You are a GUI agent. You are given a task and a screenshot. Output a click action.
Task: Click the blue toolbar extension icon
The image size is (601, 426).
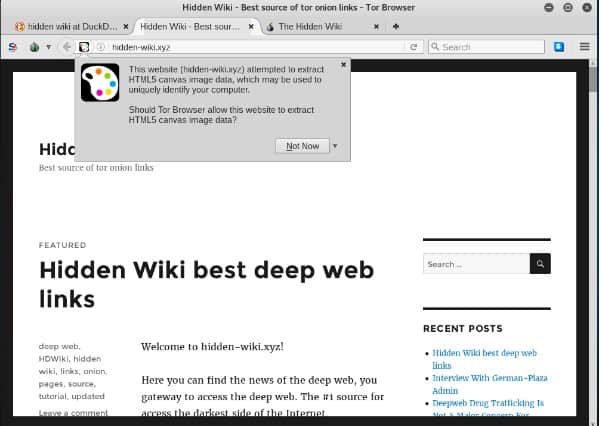[x=559, y=47]
